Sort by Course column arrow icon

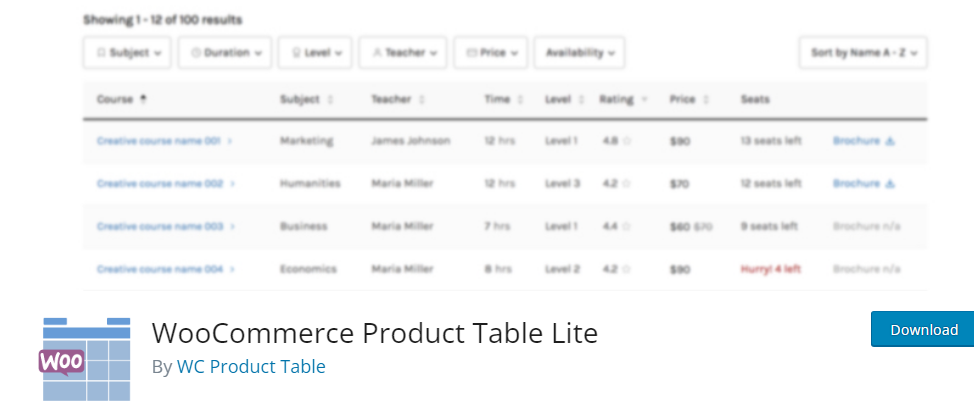click(143, 99)
